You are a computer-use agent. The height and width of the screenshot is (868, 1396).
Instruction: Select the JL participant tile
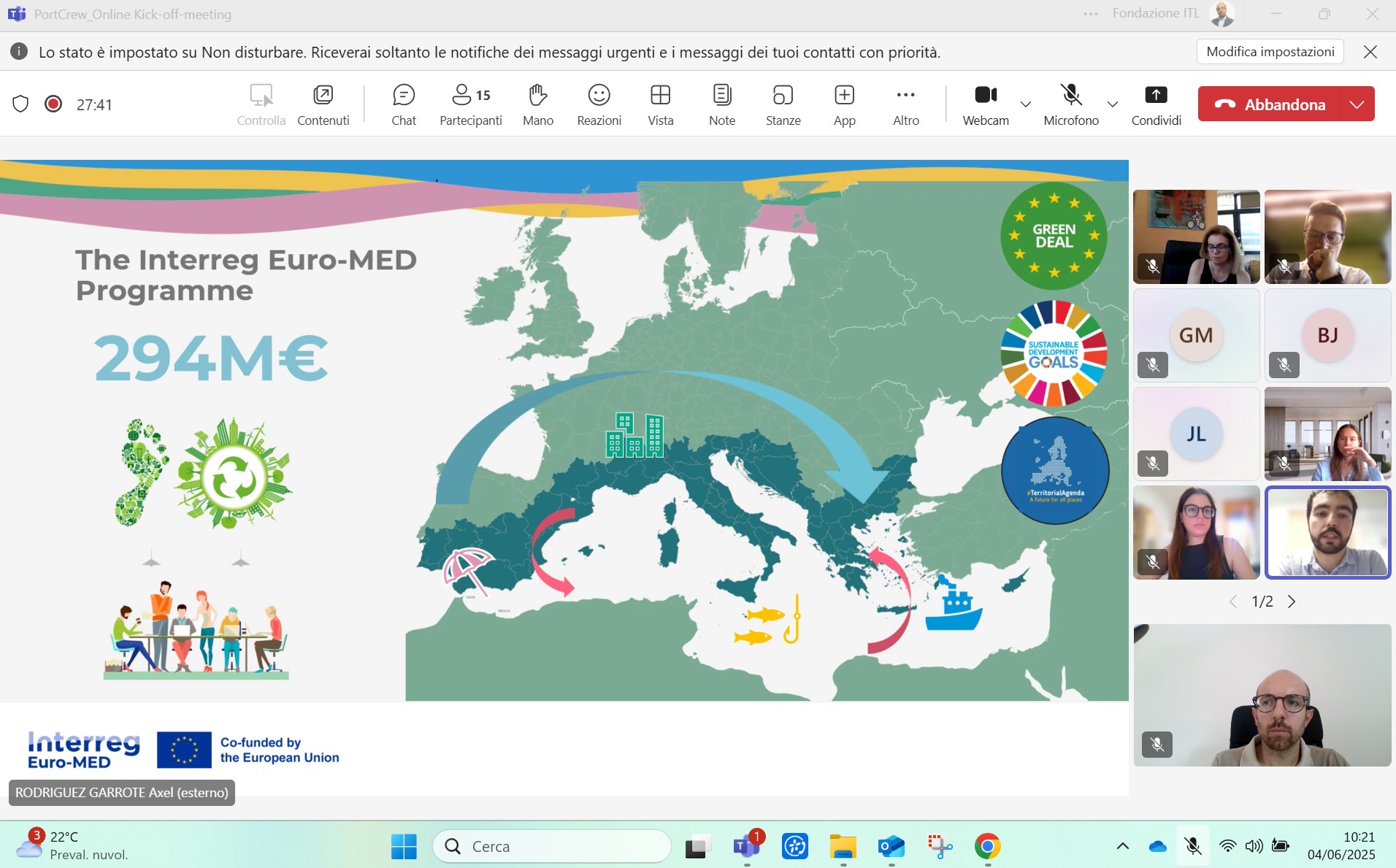(x=1197, y=434)
